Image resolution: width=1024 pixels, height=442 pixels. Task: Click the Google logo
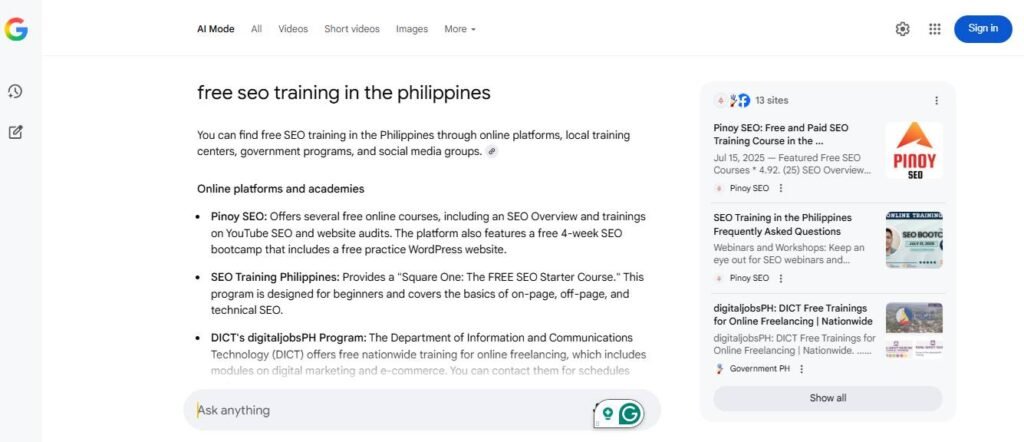(x=16, y=29)
